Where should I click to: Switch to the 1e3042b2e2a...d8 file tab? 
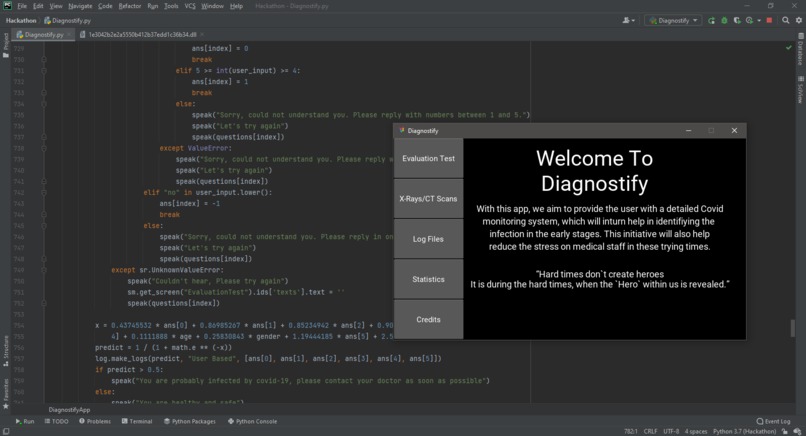142,34
